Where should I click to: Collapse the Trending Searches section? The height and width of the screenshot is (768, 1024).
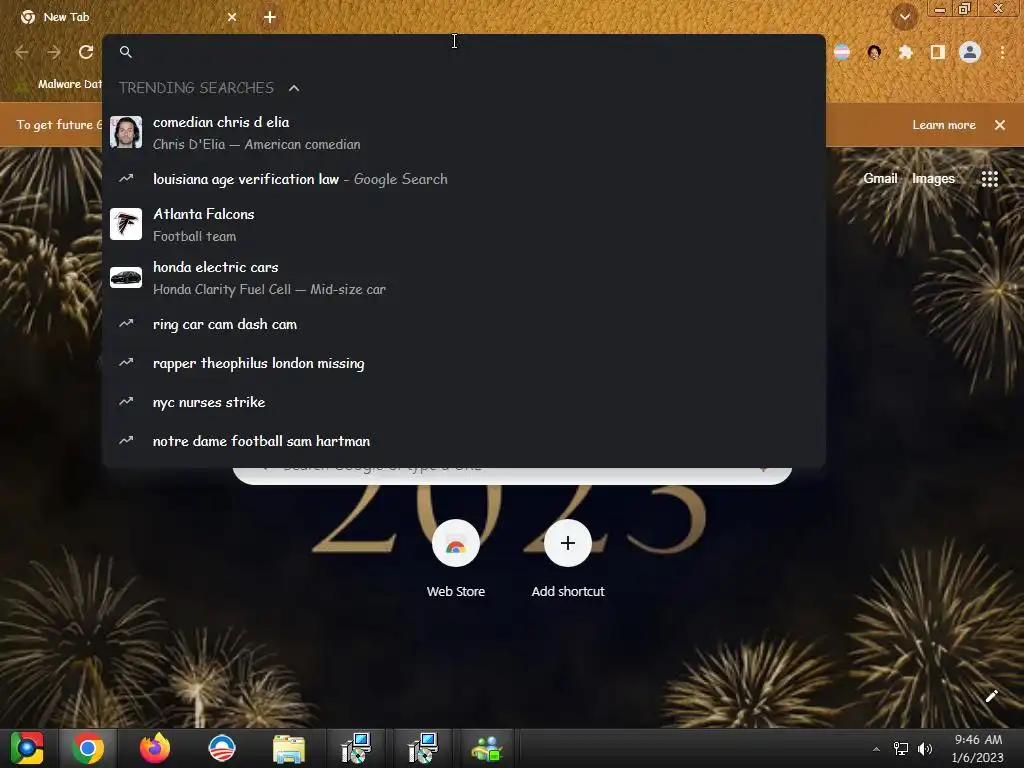coord(294,88)
